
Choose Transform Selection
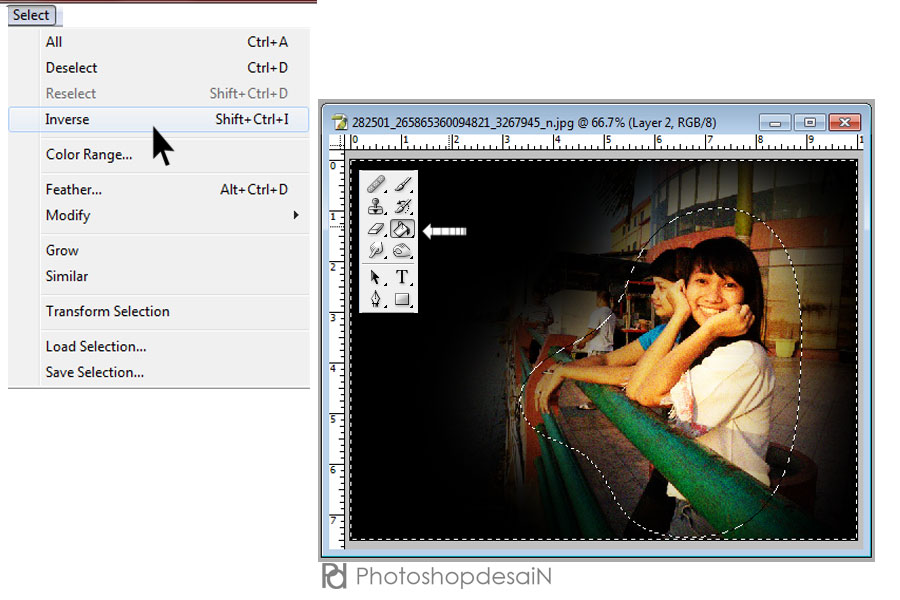(x=107, y=311)
